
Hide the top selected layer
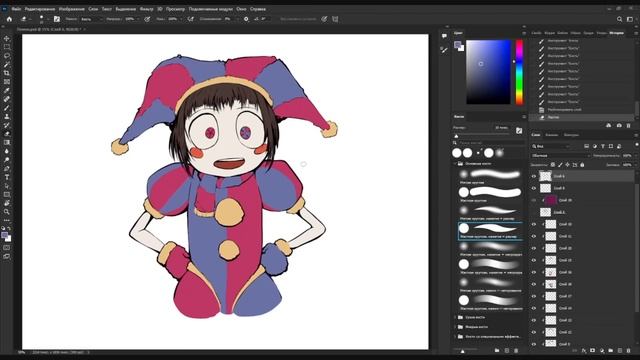tap(534, 176)
